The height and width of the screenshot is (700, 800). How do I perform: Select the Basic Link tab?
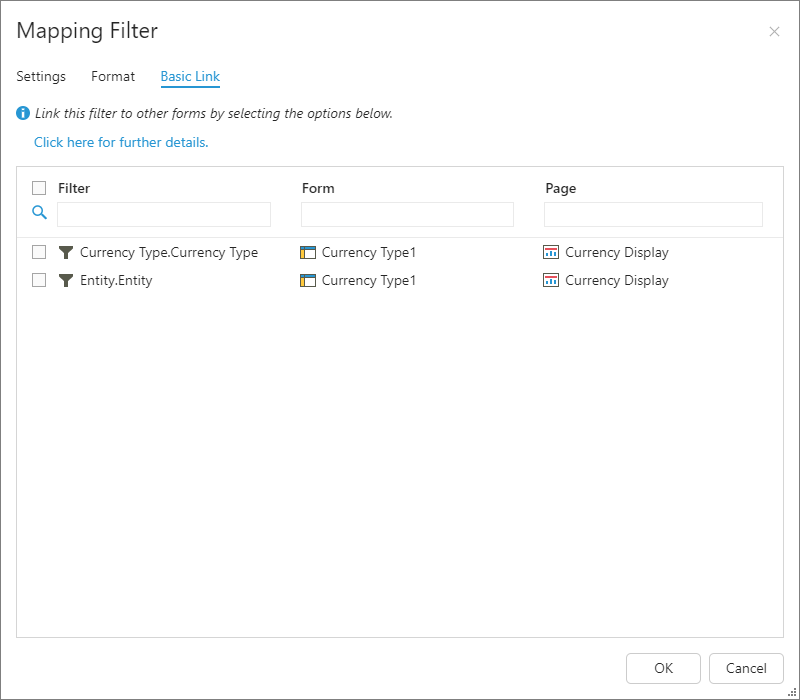coord(190,77)
